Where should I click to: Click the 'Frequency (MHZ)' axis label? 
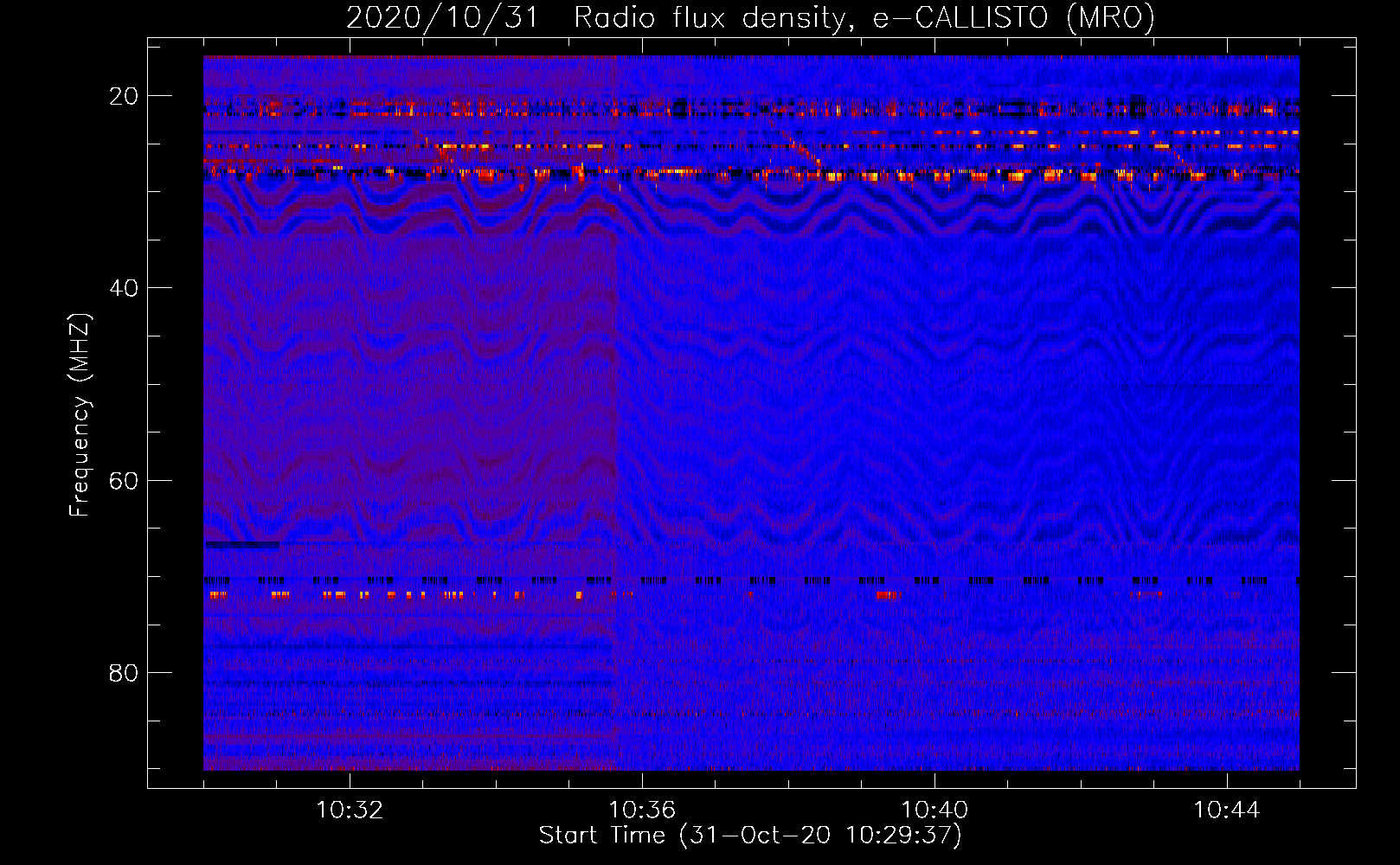pos(80,415)
